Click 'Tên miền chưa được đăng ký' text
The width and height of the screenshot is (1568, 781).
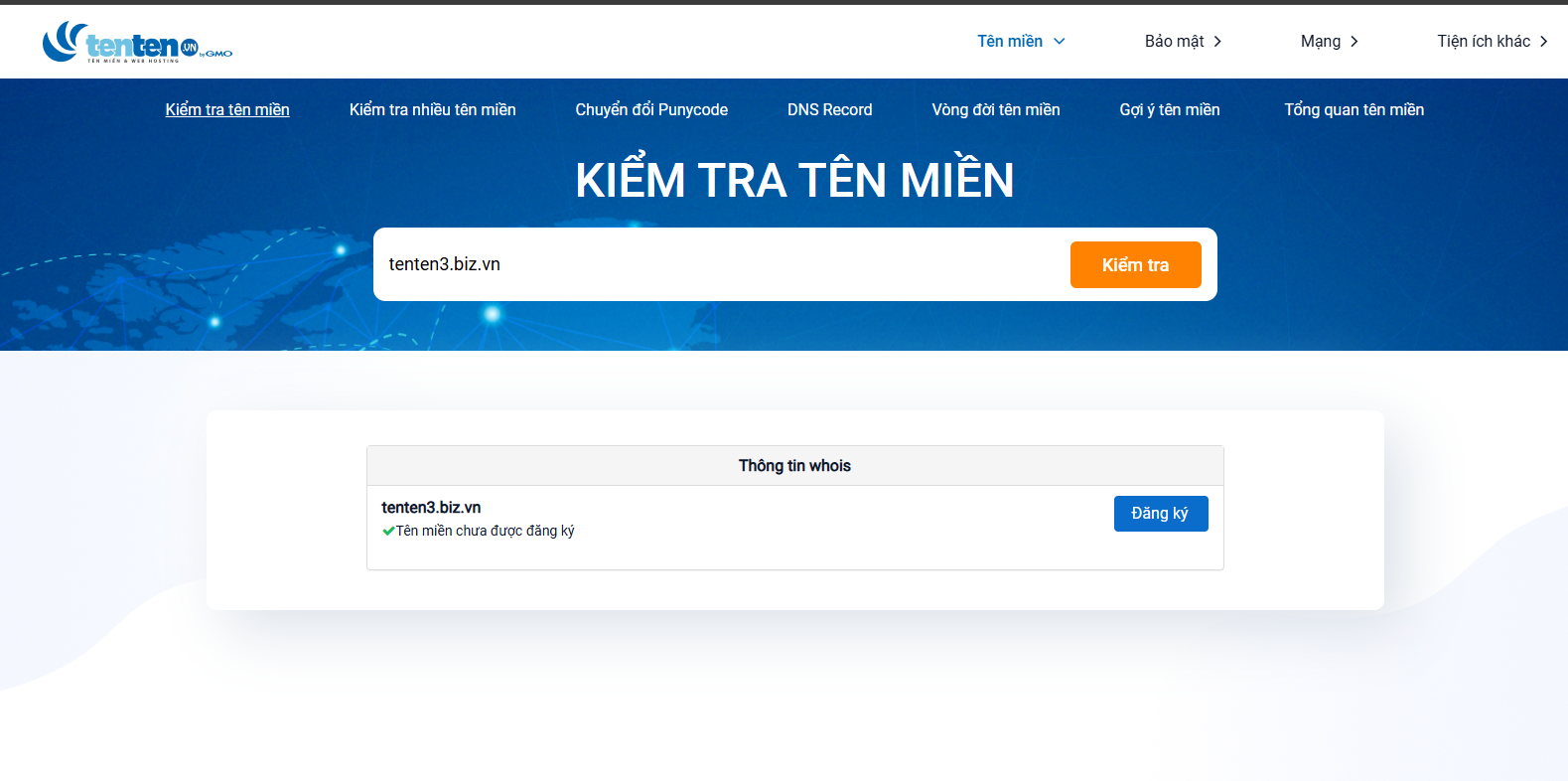pyautogui.click(x=486, y=531)
